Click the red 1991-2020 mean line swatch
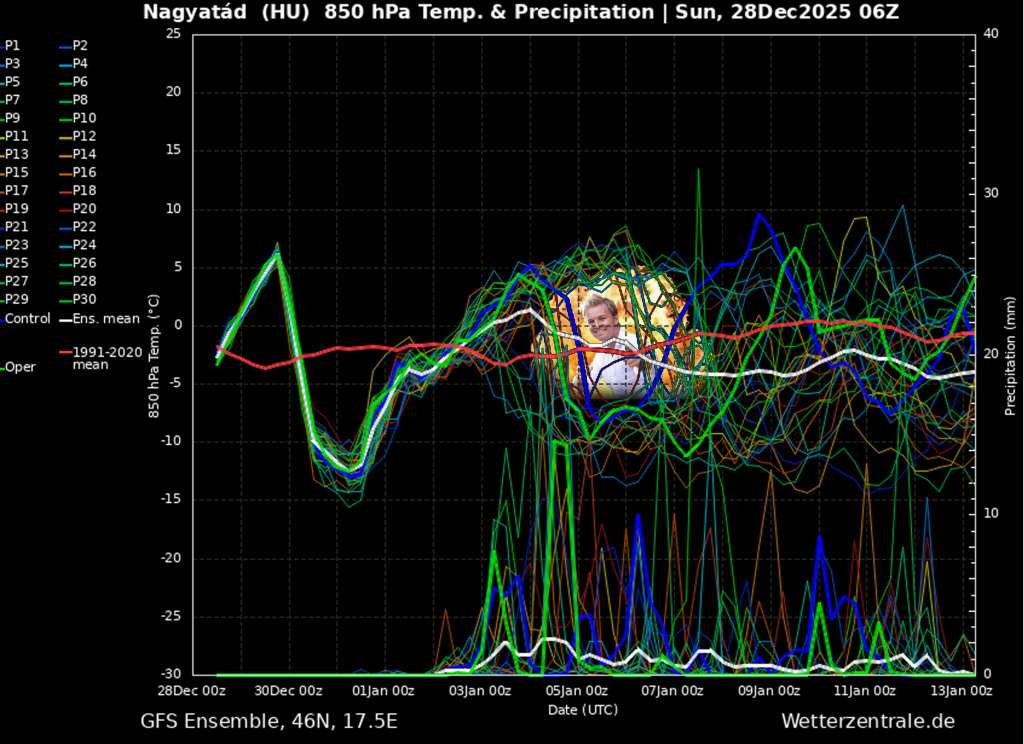Screen dimensions: 1024x744 (x=65, y=352)
